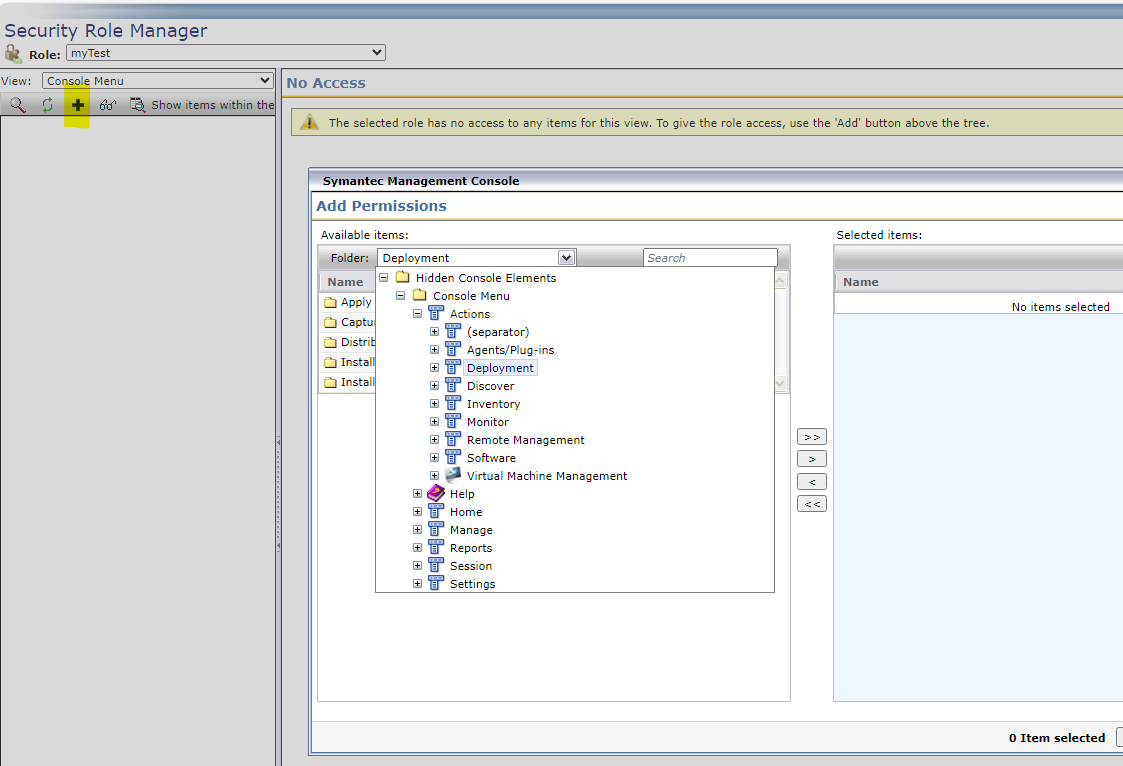
Task: Open the Role dropdown showing myTest
Action: pyautogui.click(x=225, y=53)
